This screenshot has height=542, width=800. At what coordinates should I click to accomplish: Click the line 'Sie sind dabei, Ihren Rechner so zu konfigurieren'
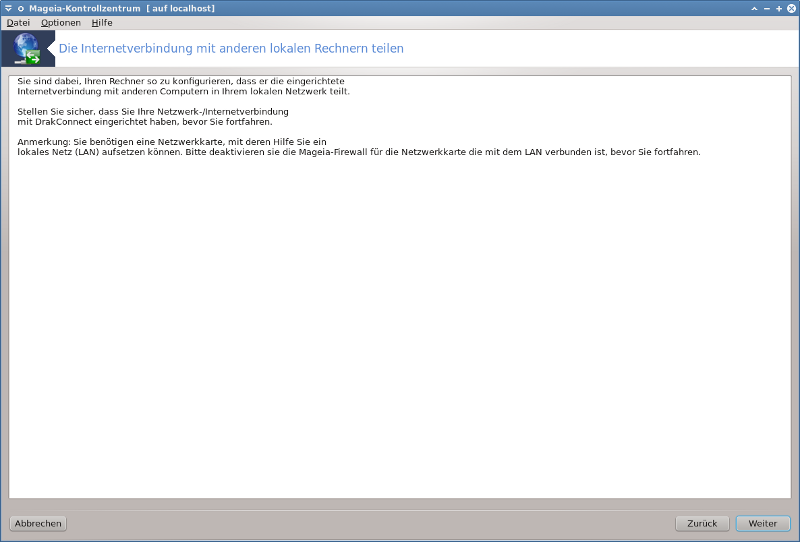(181, 81)
